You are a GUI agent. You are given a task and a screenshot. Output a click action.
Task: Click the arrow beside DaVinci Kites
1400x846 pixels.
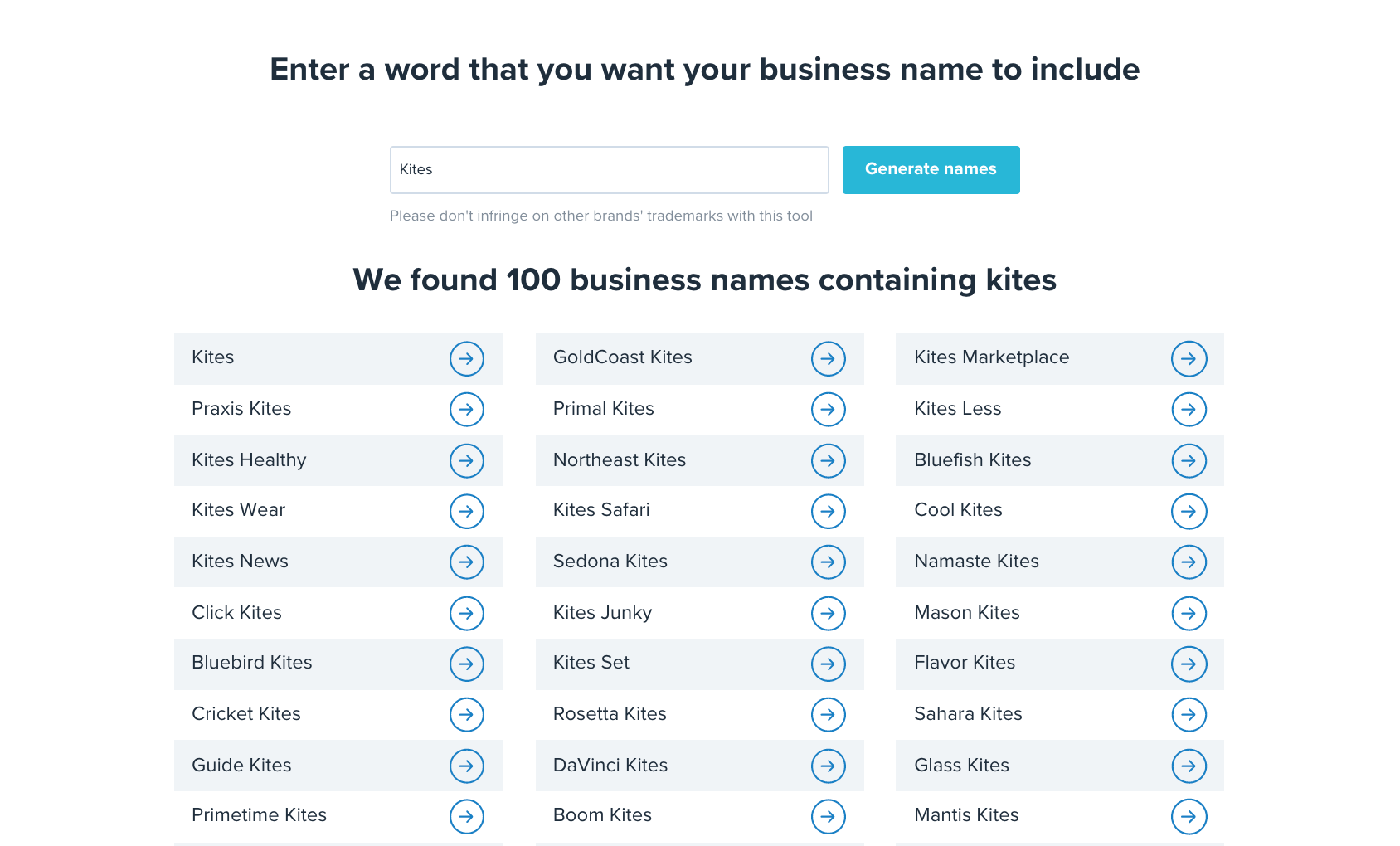pyautogui.click(x=829, y=766)
